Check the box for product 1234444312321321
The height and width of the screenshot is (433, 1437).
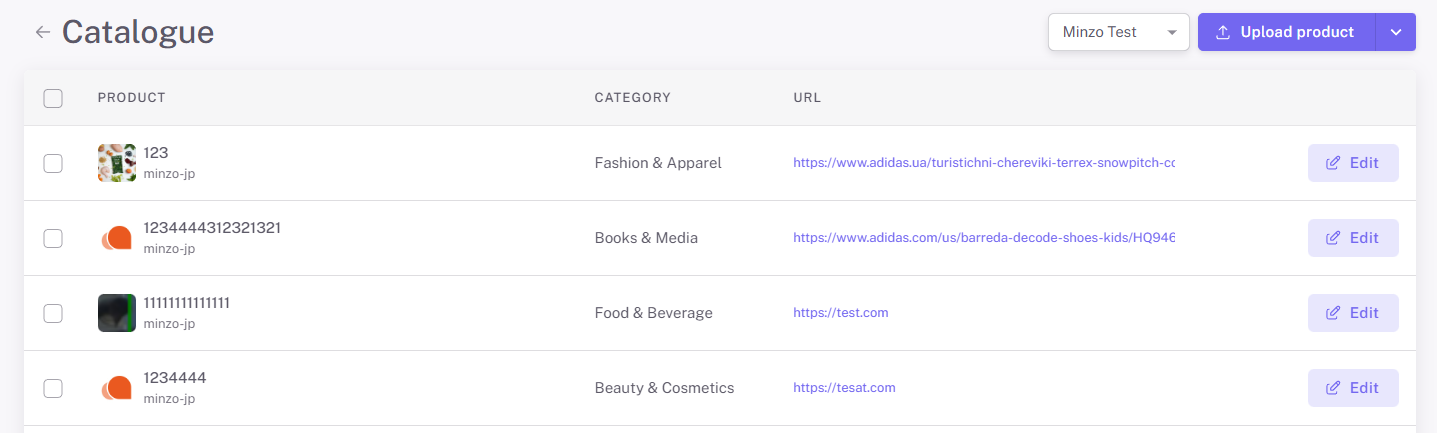53,238
